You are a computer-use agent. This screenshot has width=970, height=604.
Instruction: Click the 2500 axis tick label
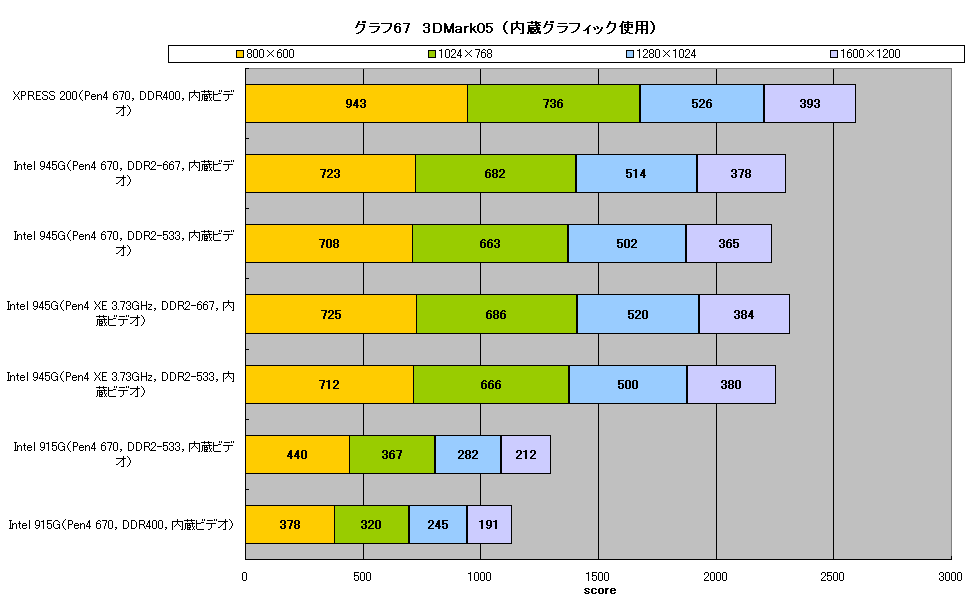pyautogui.click(x=832, y=577)
